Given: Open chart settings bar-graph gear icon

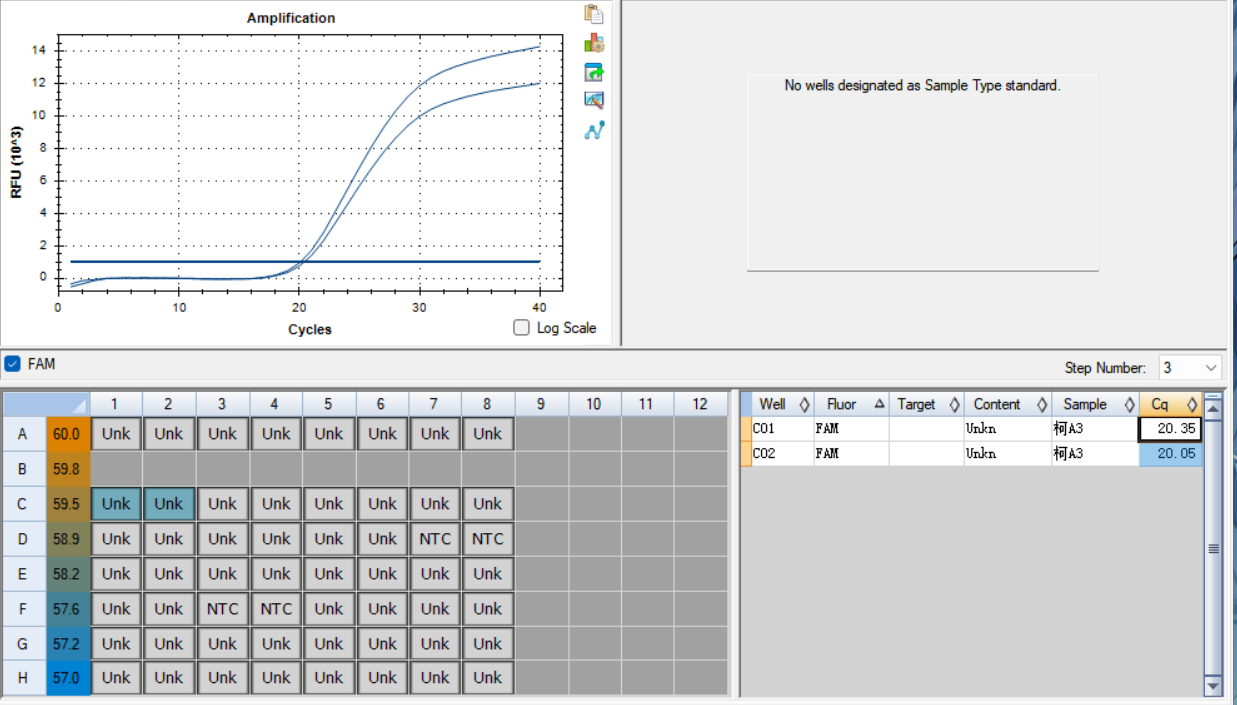Looking at the screenshot, I should (594, 43).
